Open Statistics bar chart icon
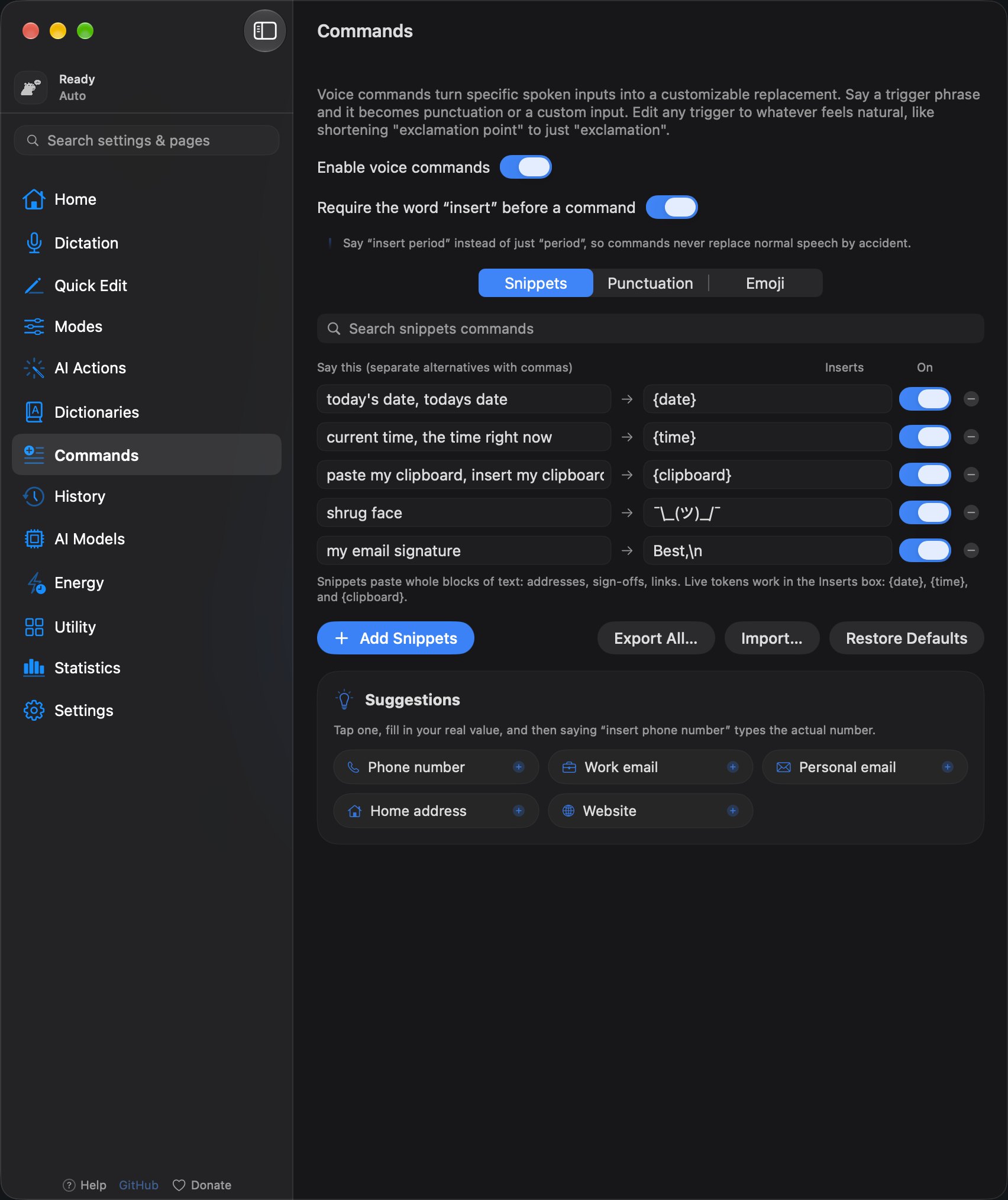 [x=34, y=667]
